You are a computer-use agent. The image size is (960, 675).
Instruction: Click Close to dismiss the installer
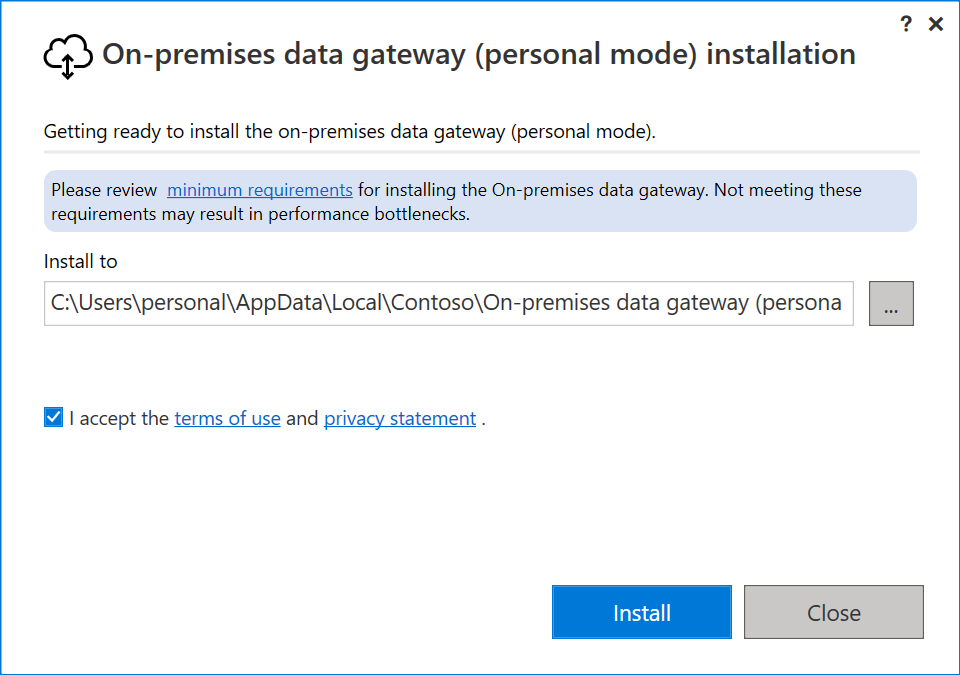(x=833, y=612)
